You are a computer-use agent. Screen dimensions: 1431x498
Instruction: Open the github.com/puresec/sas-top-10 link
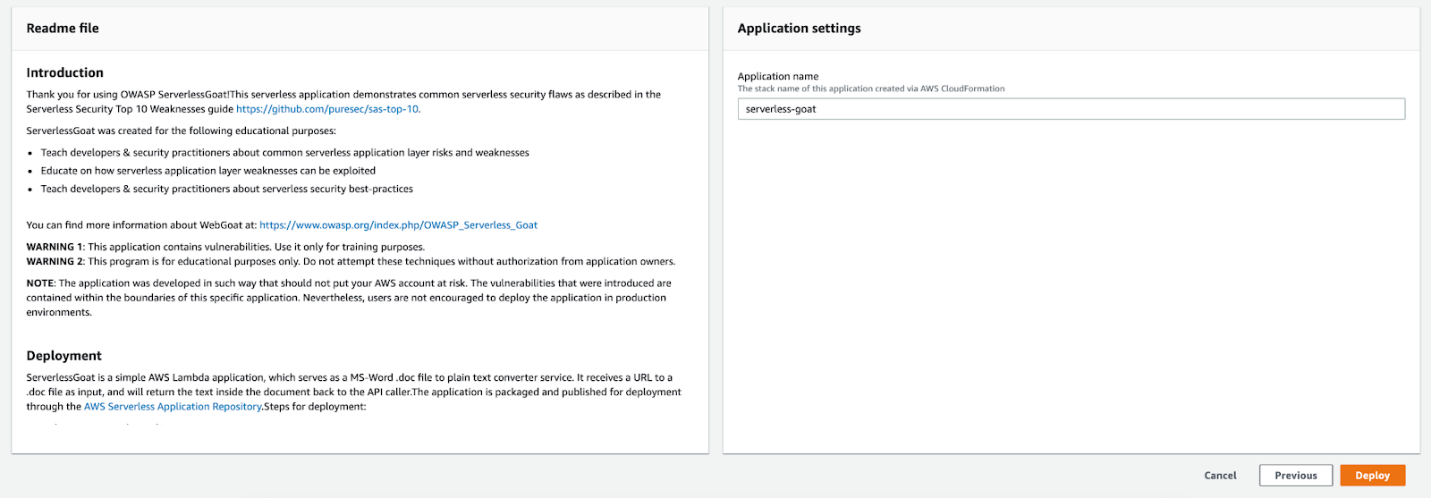click(x=328, y=109)
